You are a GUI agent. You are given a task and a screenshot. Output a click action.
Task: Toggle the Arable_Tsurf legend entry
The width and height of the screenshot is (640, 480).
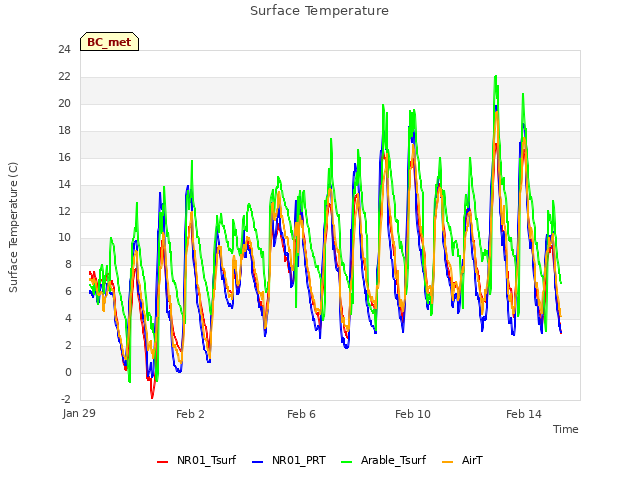384,460
